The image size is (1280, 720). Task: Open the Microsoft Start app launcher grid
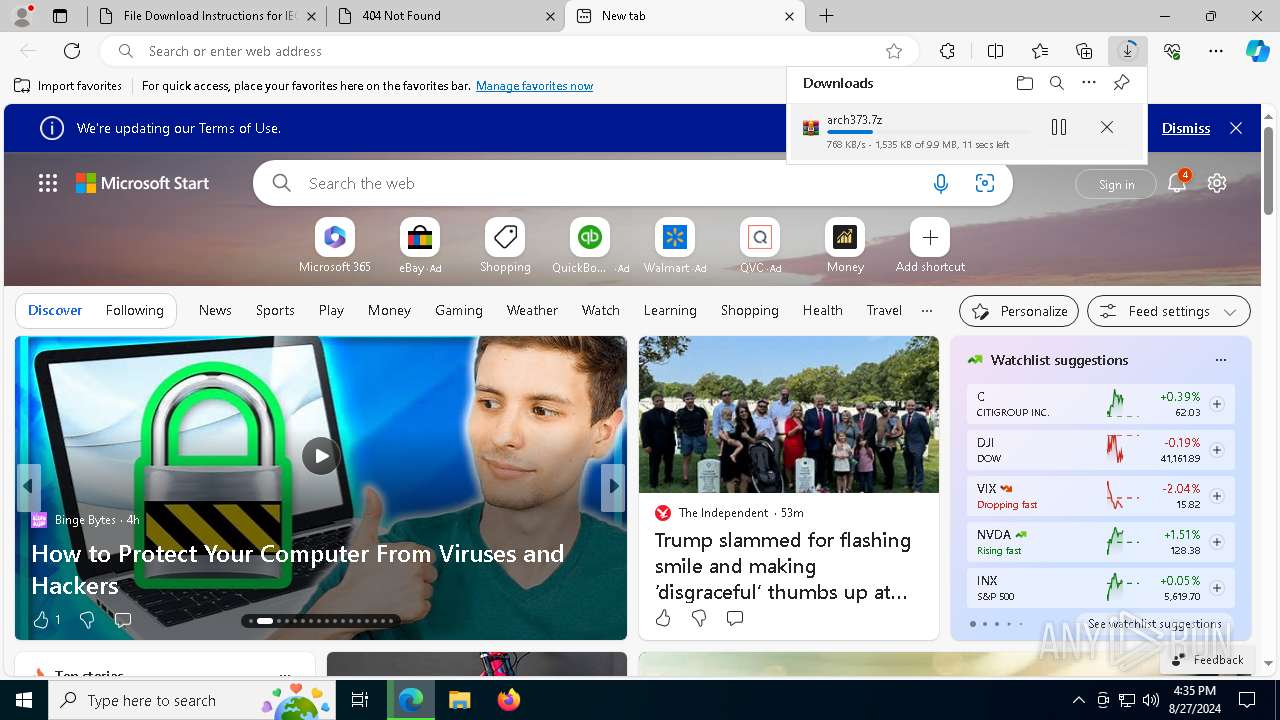click(48, 183)
